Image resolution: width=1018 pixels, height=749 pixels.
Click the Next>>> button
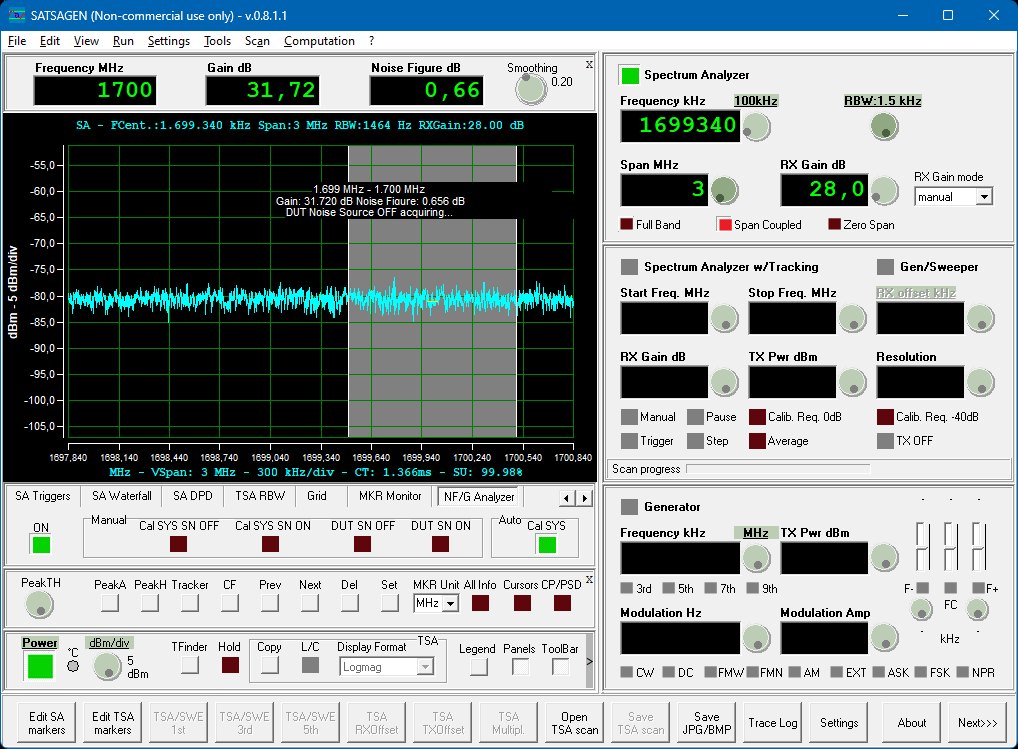[x=978, y=723]
